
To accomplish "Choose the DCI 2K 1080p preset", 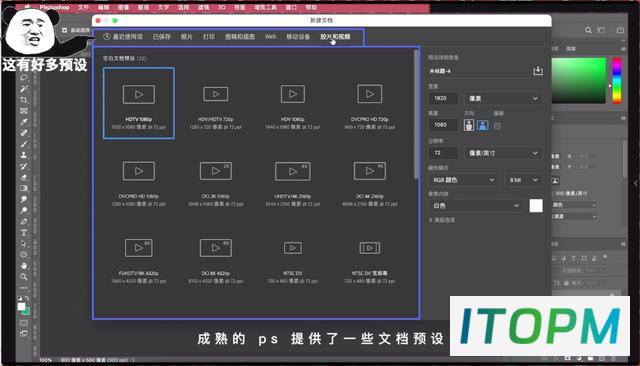I will tap(216, 180).
